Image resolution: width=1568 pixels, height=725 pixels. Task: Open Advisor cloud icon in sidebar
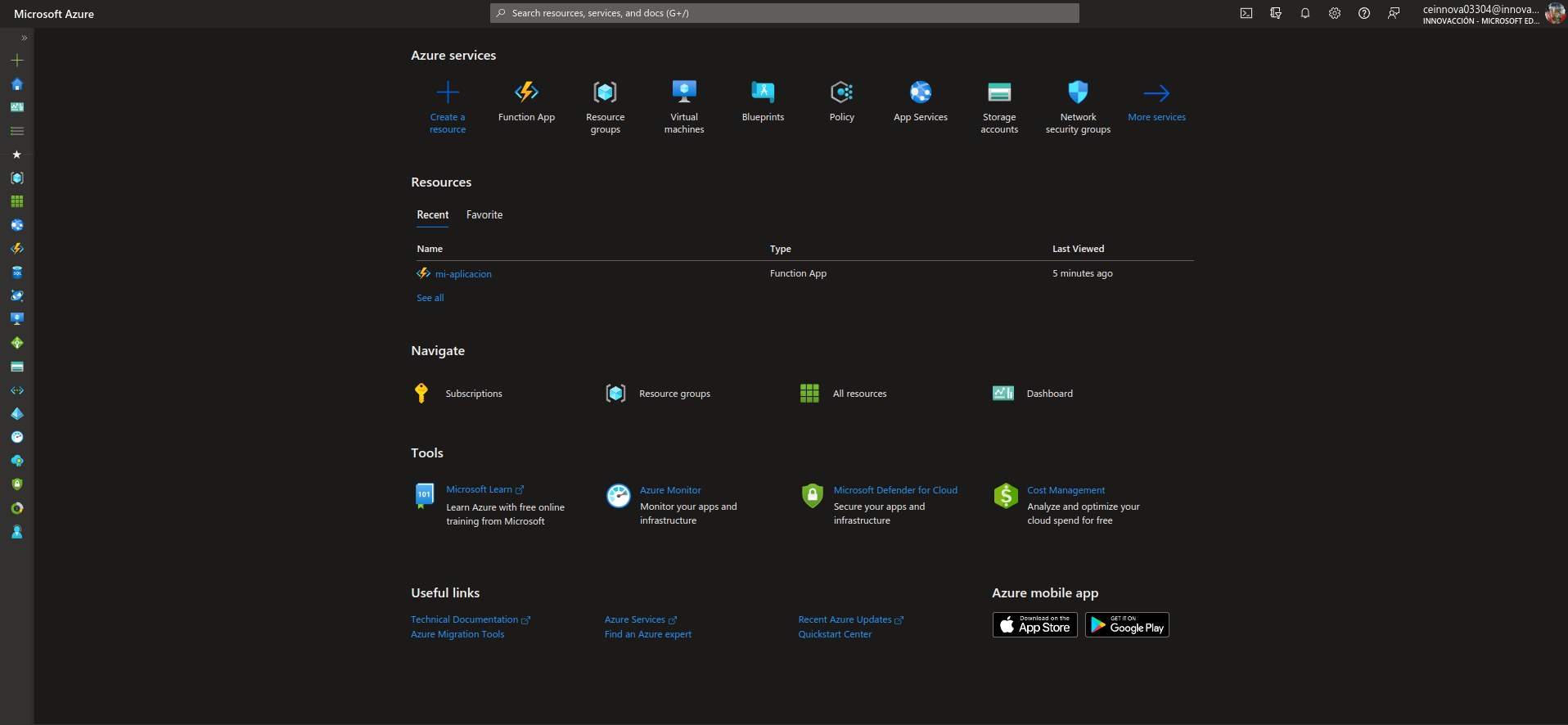point(16,461)
